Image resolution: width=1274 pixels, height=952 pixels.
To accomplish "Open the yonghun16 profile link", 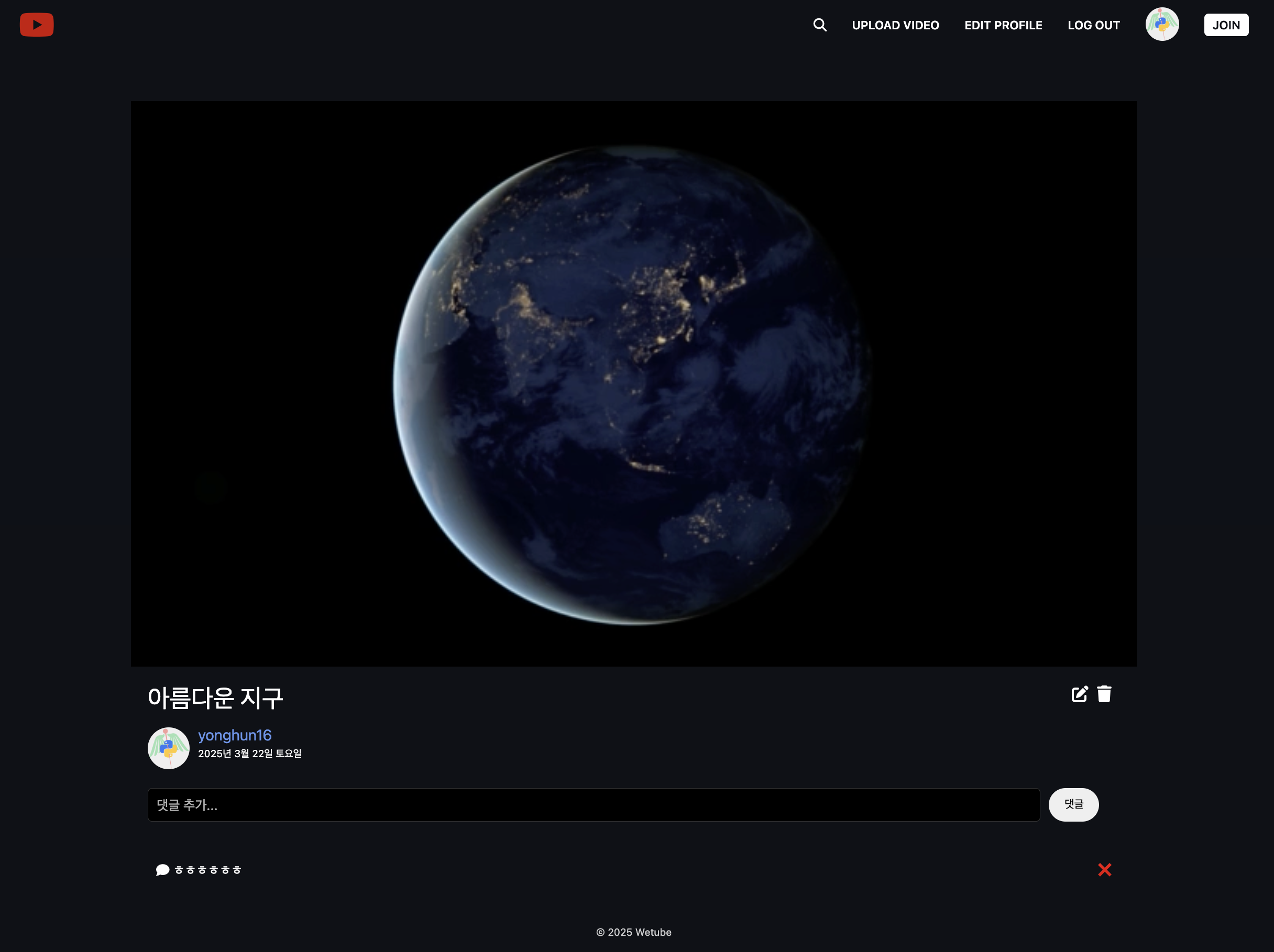I will point(234,736).
